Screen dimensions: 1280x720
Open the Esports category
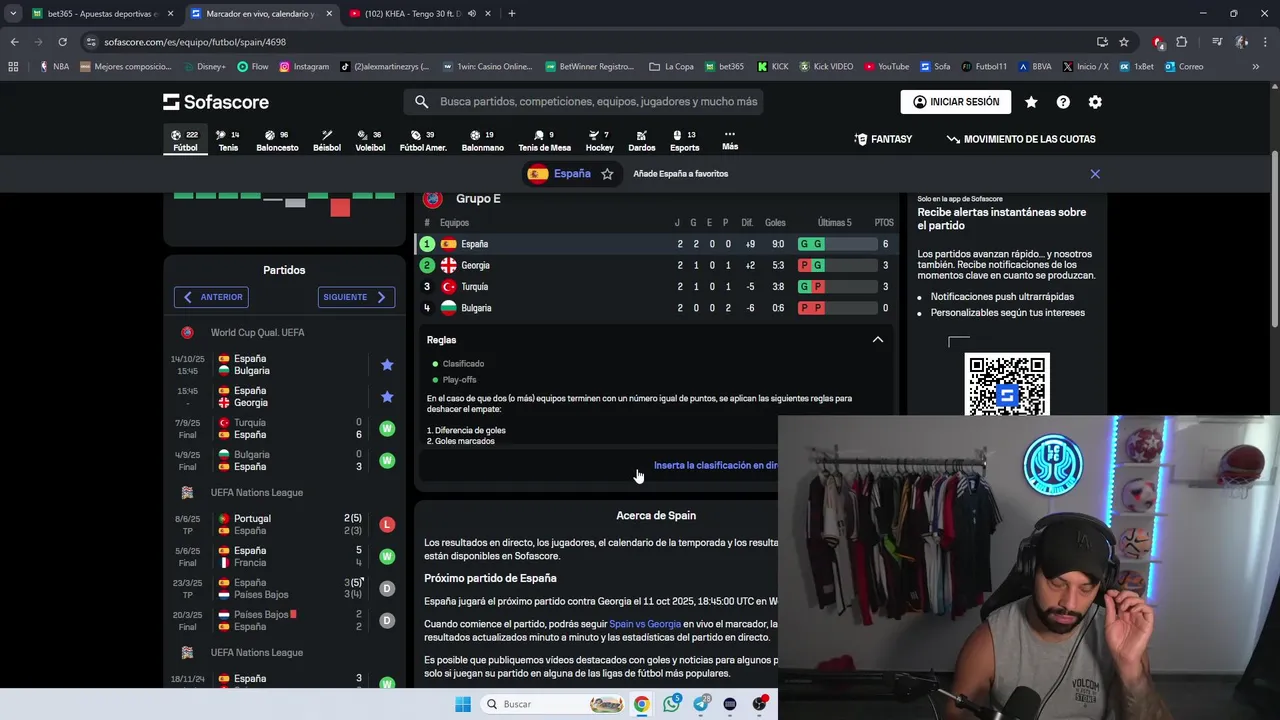coord(685,140)
